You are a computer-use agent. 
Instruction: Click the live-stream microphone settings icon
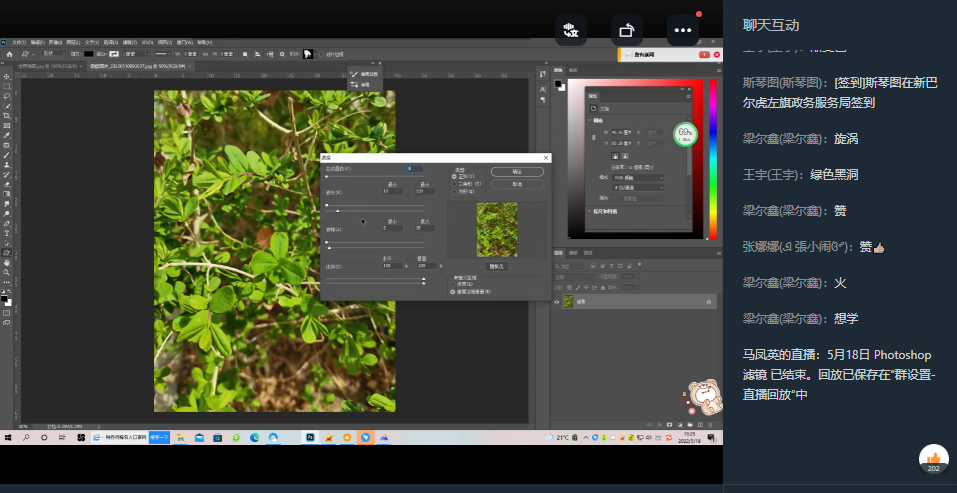coord(571,30)
